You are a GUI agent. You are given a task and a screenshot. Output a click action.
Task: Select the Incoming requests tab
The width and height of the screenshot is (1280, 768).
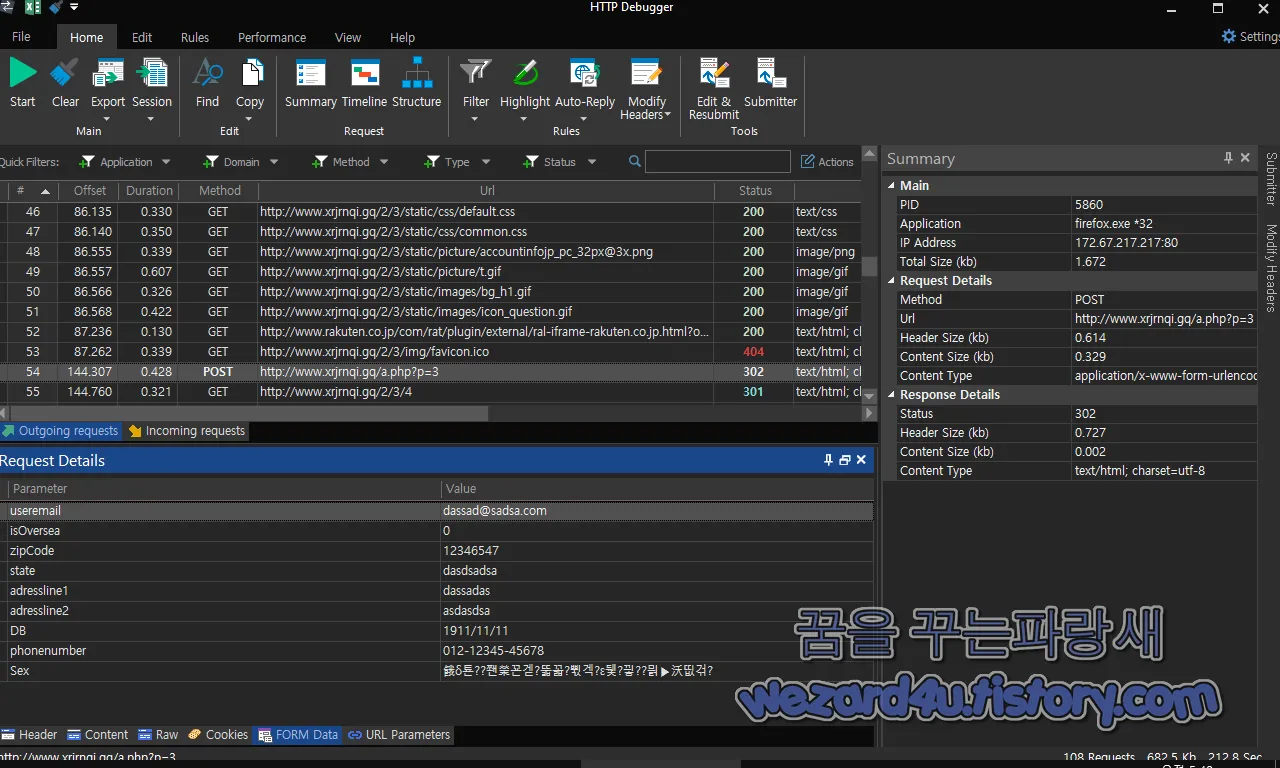coord(186,431)
